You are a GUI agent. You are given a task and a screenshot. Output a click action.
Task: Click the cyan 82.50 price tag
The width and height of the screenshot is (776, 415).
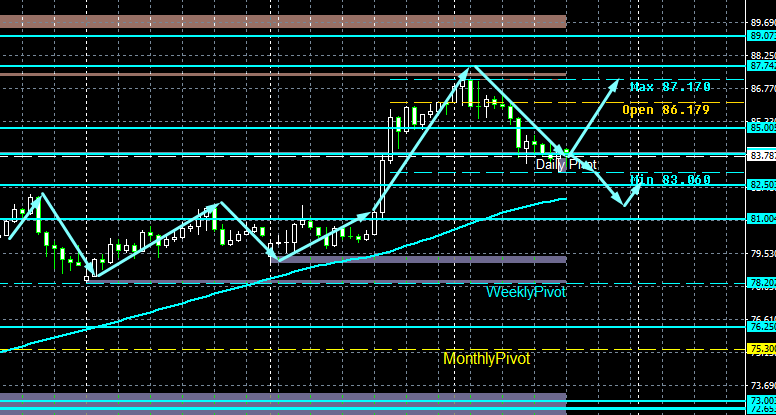tap(761, 185)
